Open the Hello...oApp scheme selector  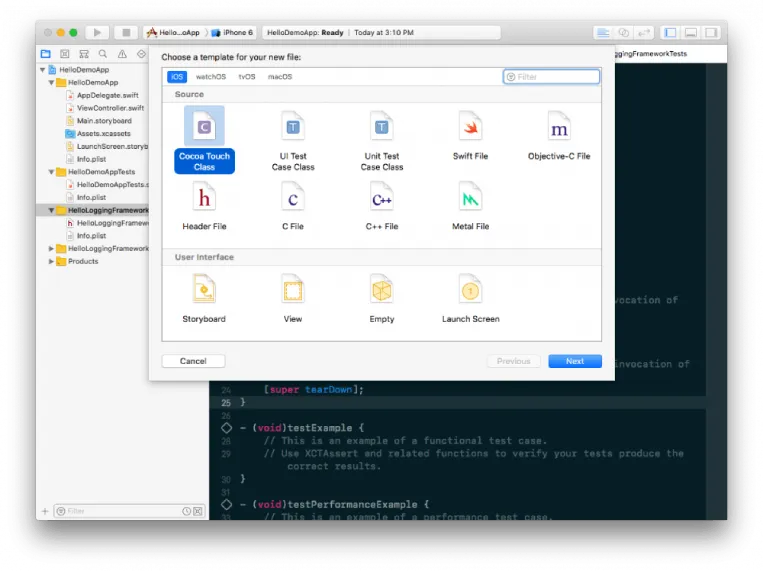coord(173,33)
